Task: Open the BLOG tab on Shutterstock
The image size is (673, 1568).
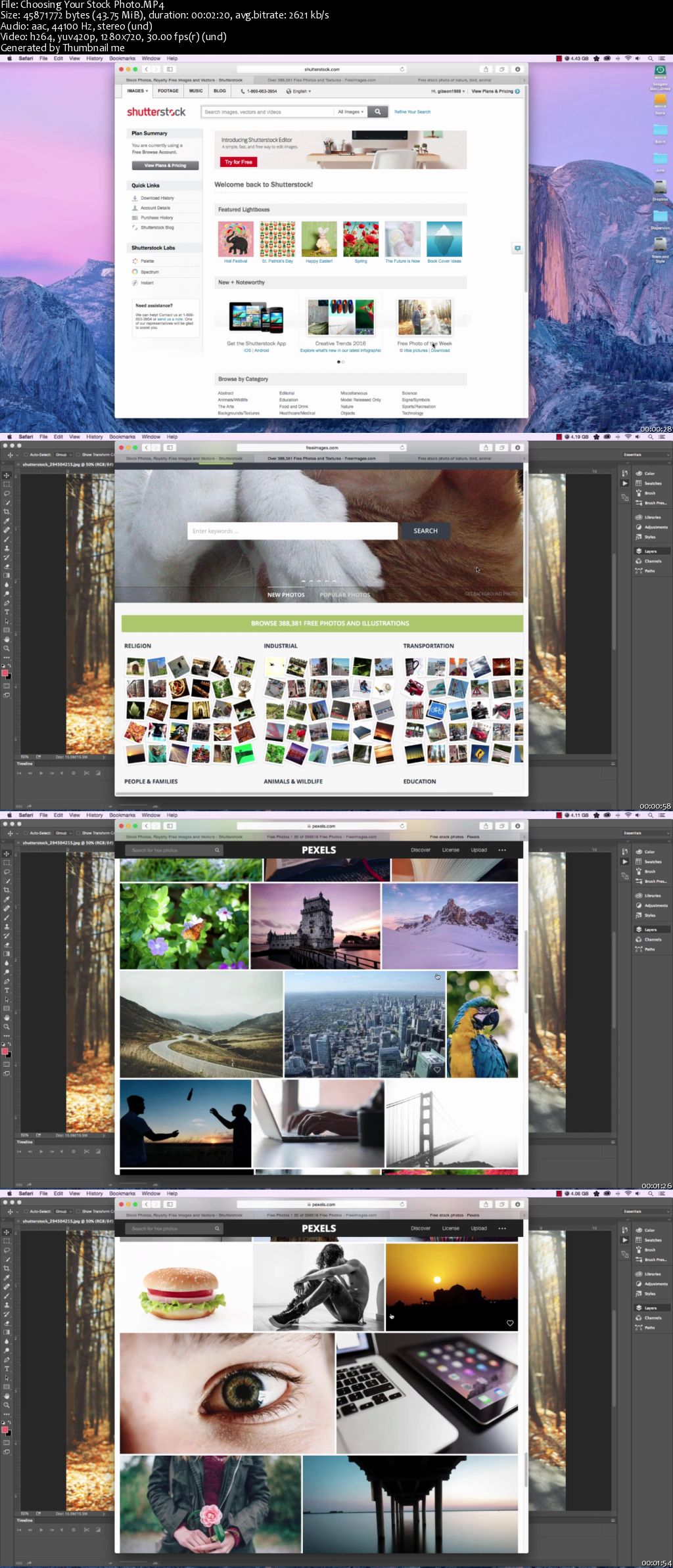Action: pyautogui.click(x=220, y=91)
